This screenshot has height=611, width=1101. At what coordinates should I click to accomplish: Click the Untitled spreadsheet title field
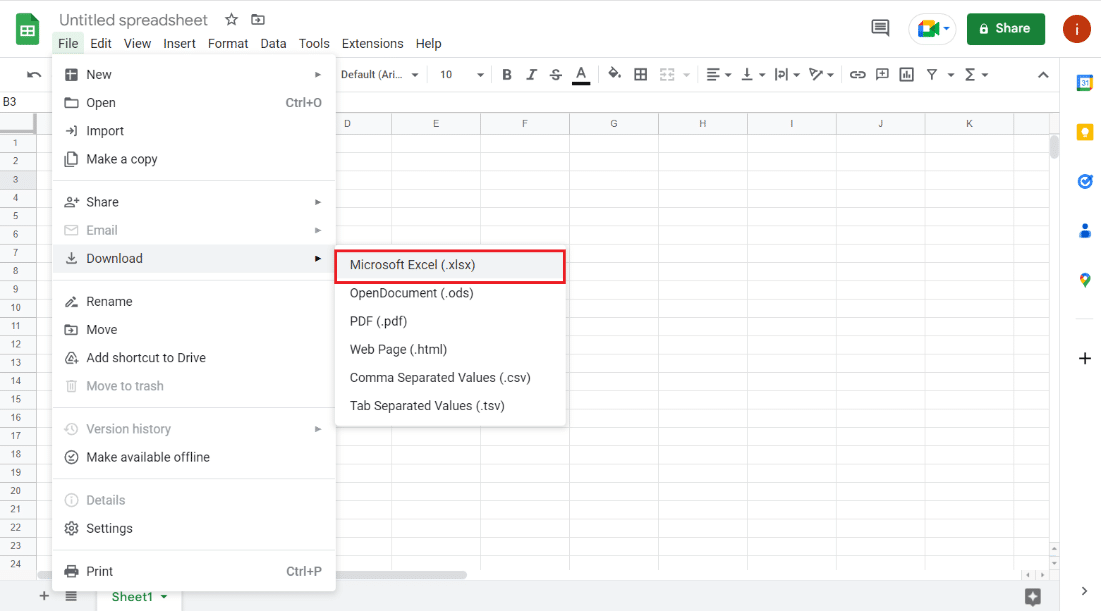(133, 20)
